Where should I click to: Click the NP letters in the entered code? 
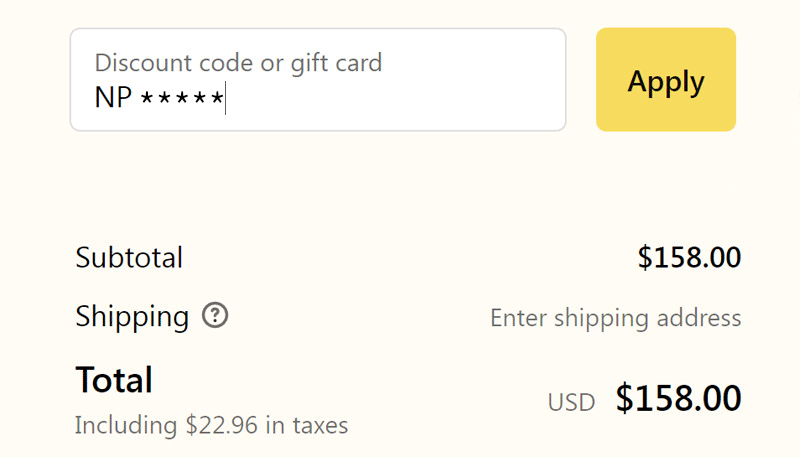[x=113, y=98]
